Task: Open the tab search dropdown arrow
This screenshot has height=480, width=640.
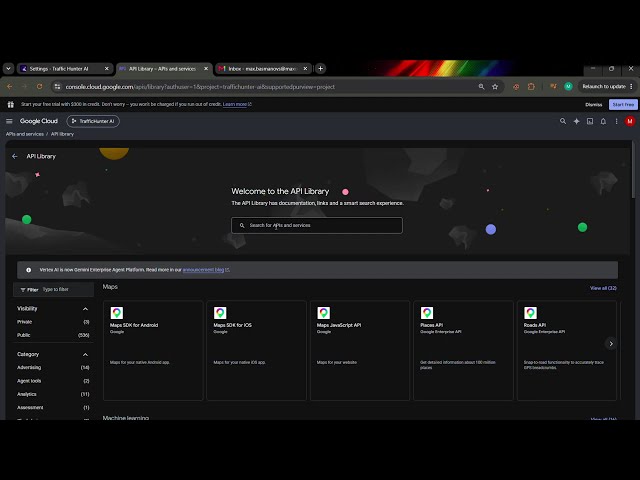Action: tap(8, 69)
